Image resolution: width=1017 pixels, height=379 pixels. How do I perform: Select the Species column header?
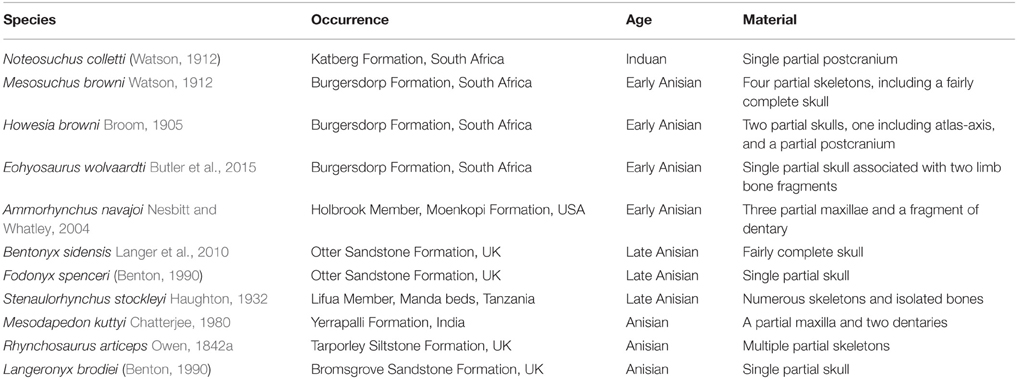coord(30,19)
